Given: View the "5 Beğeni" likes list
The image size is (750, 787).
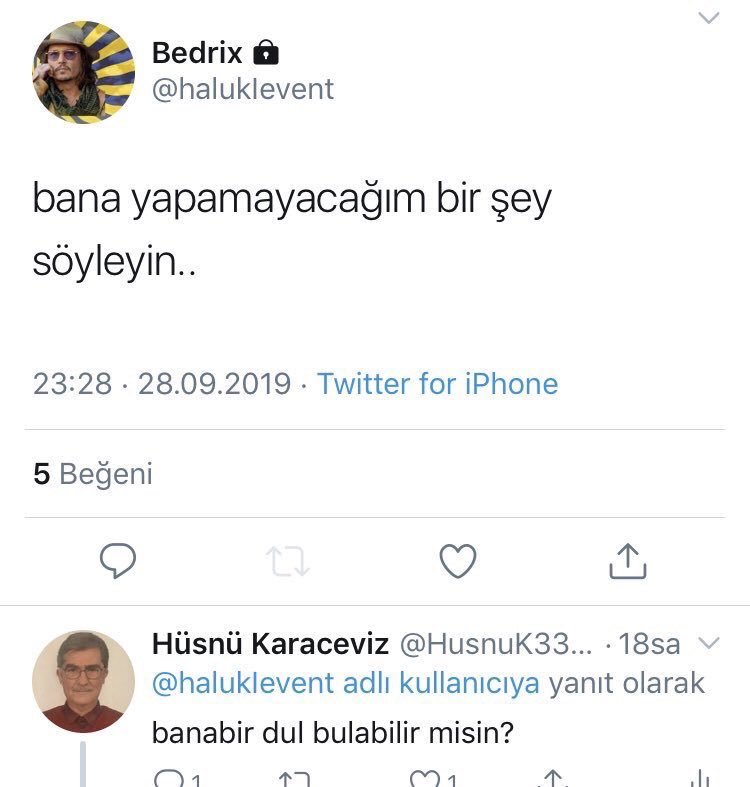Looking at the screenshot, I should point(93,474).
